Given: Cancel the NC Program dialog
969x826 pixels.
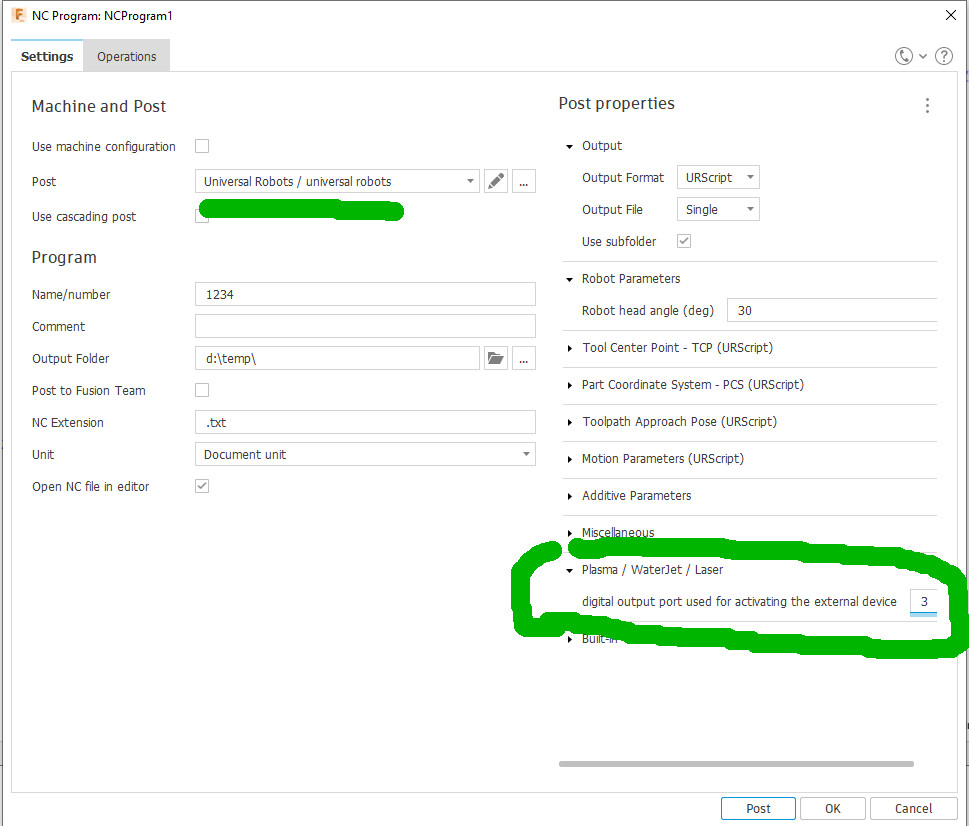Looking at the screenshot, I should [911, 808].
